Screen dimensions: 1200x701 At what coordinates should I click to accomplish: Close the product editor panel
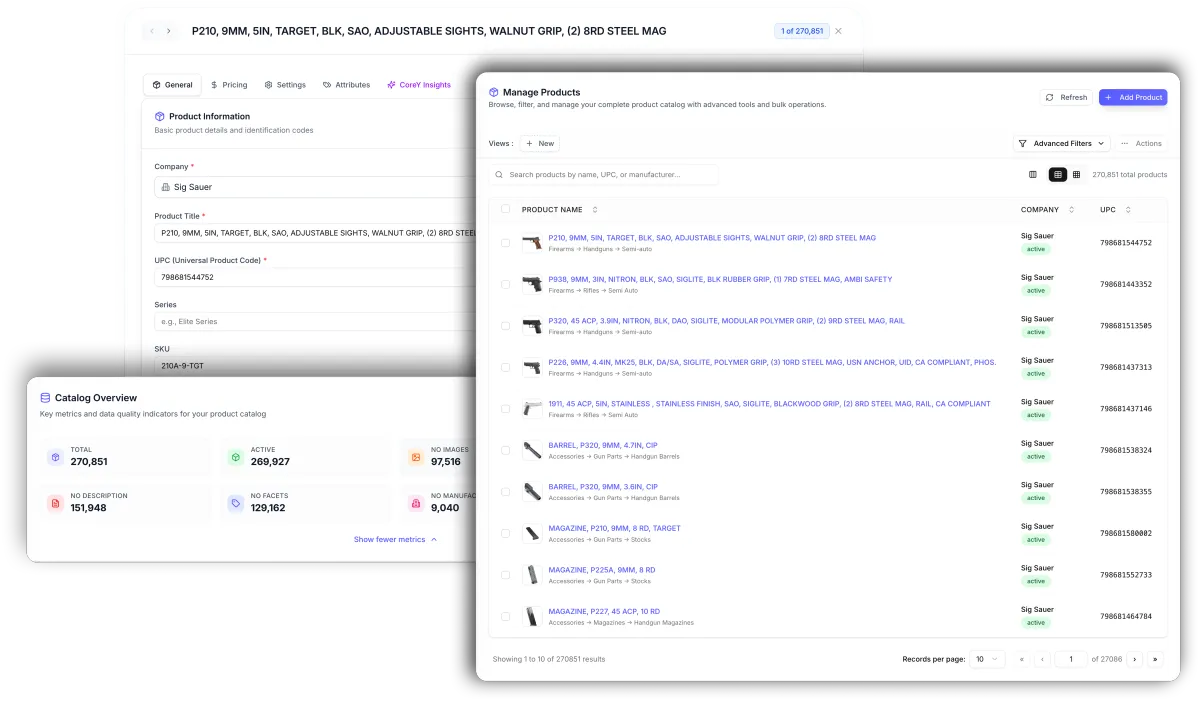[838, 31]
